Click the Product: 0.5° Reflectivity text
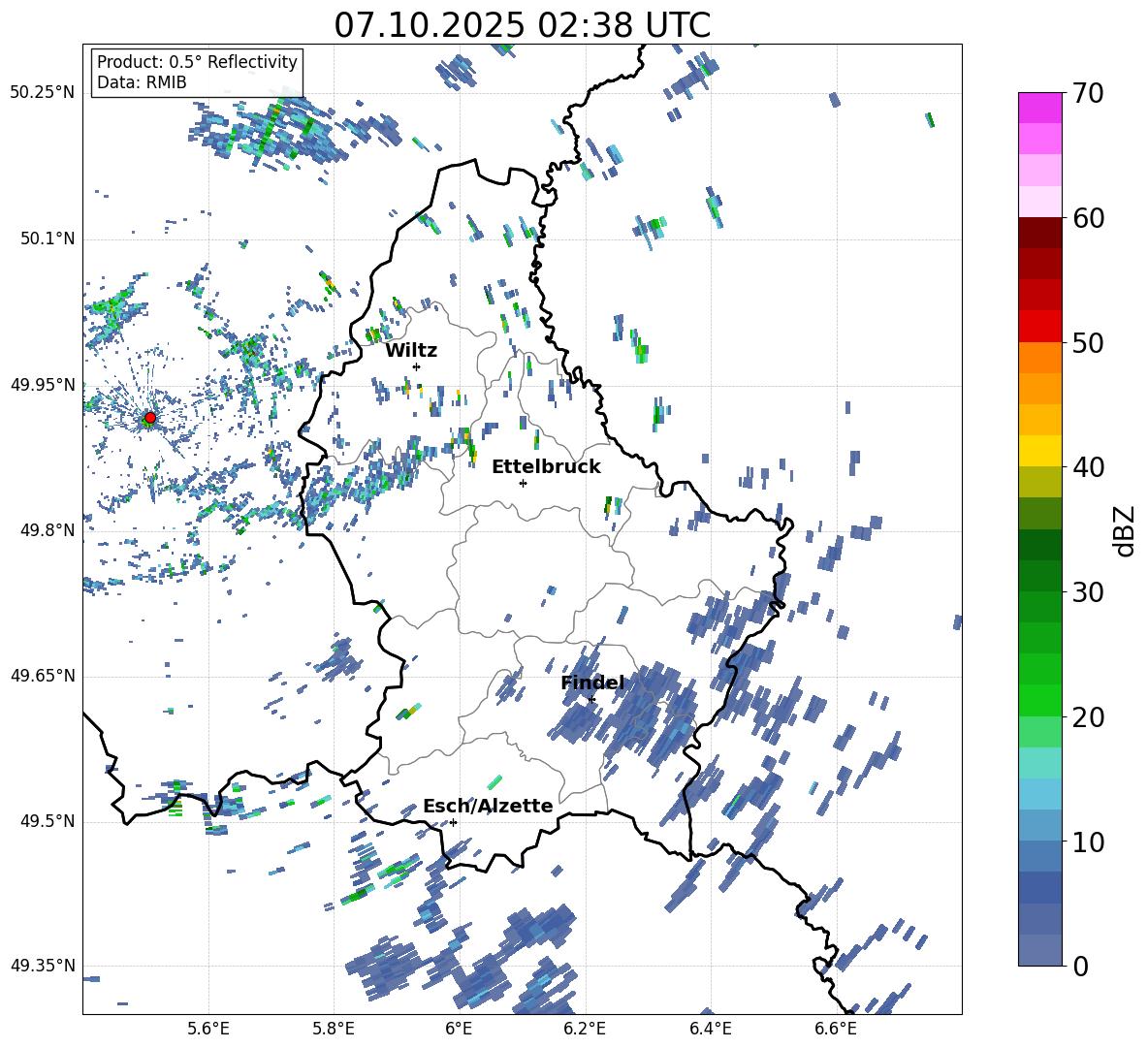 point(197,62)
